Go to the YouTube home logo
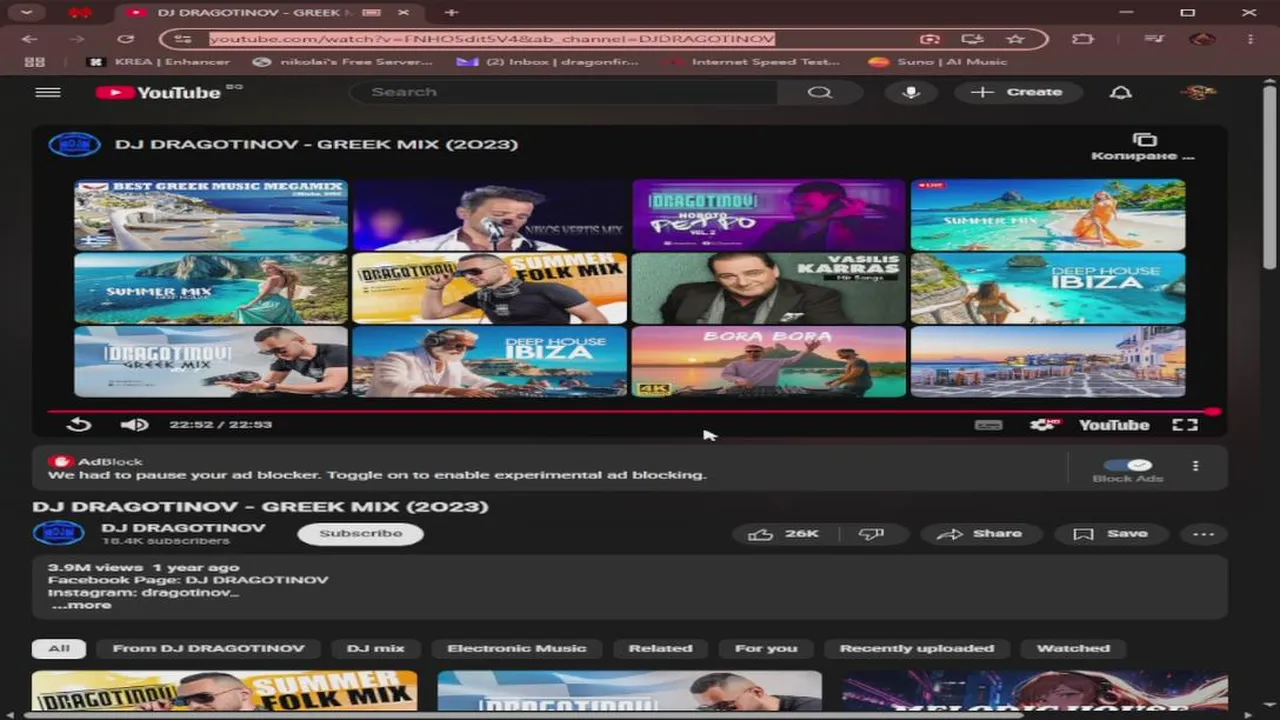Viewport: 1280px width, 720px height. tap(158, 92)
